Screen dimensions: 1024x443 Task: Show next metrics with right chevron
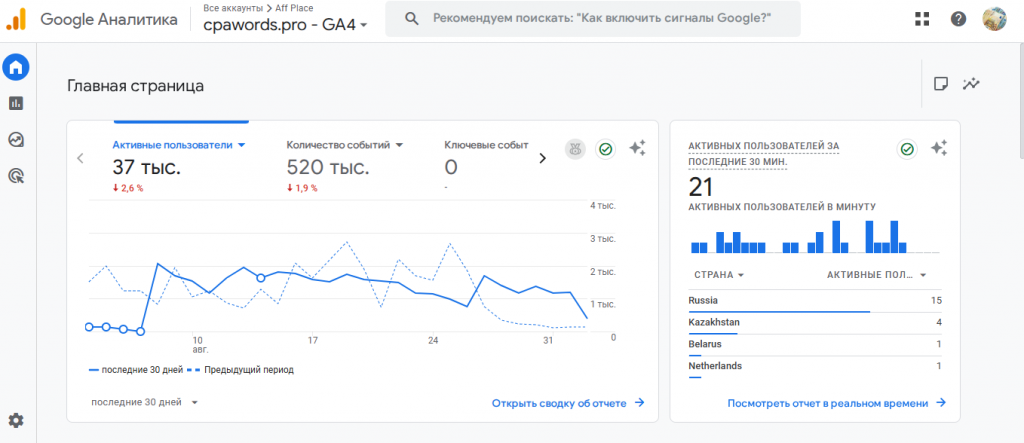542,157
